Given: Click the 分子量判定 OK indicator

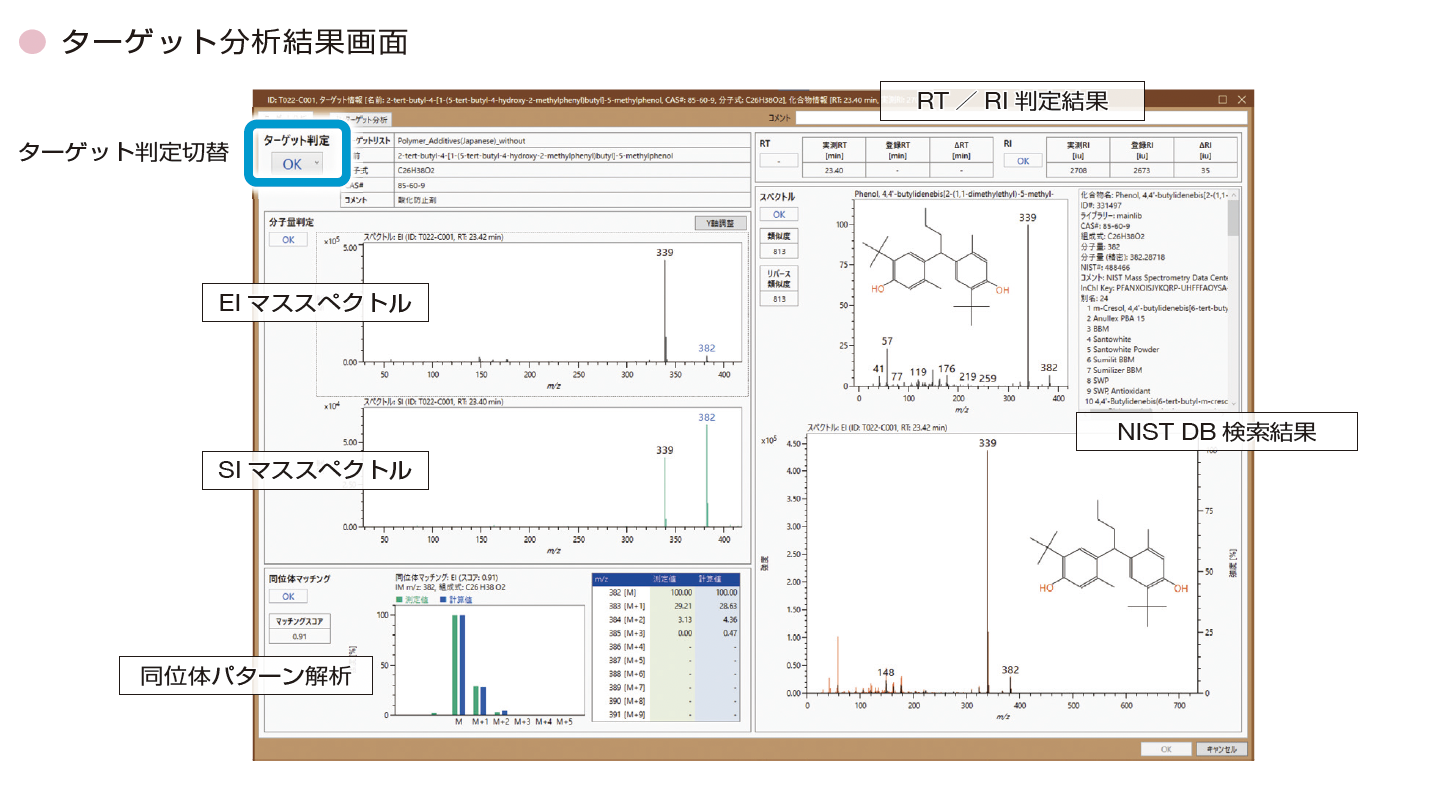Looking at the screenshot, I should point(288,240).
